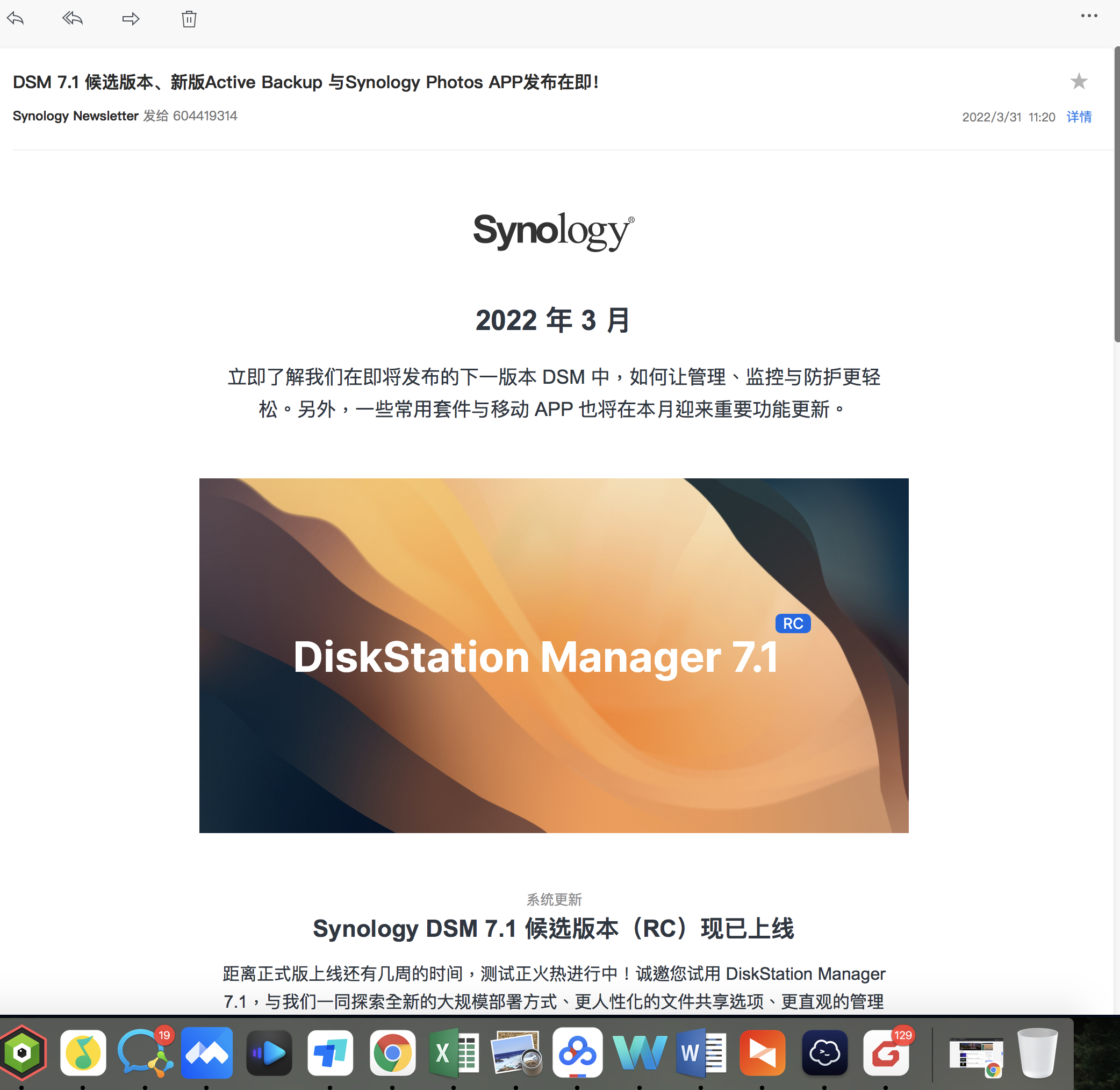
Task: Click the DiskStation Manager 7.1 banner image
Action: [x=554, y=656]
